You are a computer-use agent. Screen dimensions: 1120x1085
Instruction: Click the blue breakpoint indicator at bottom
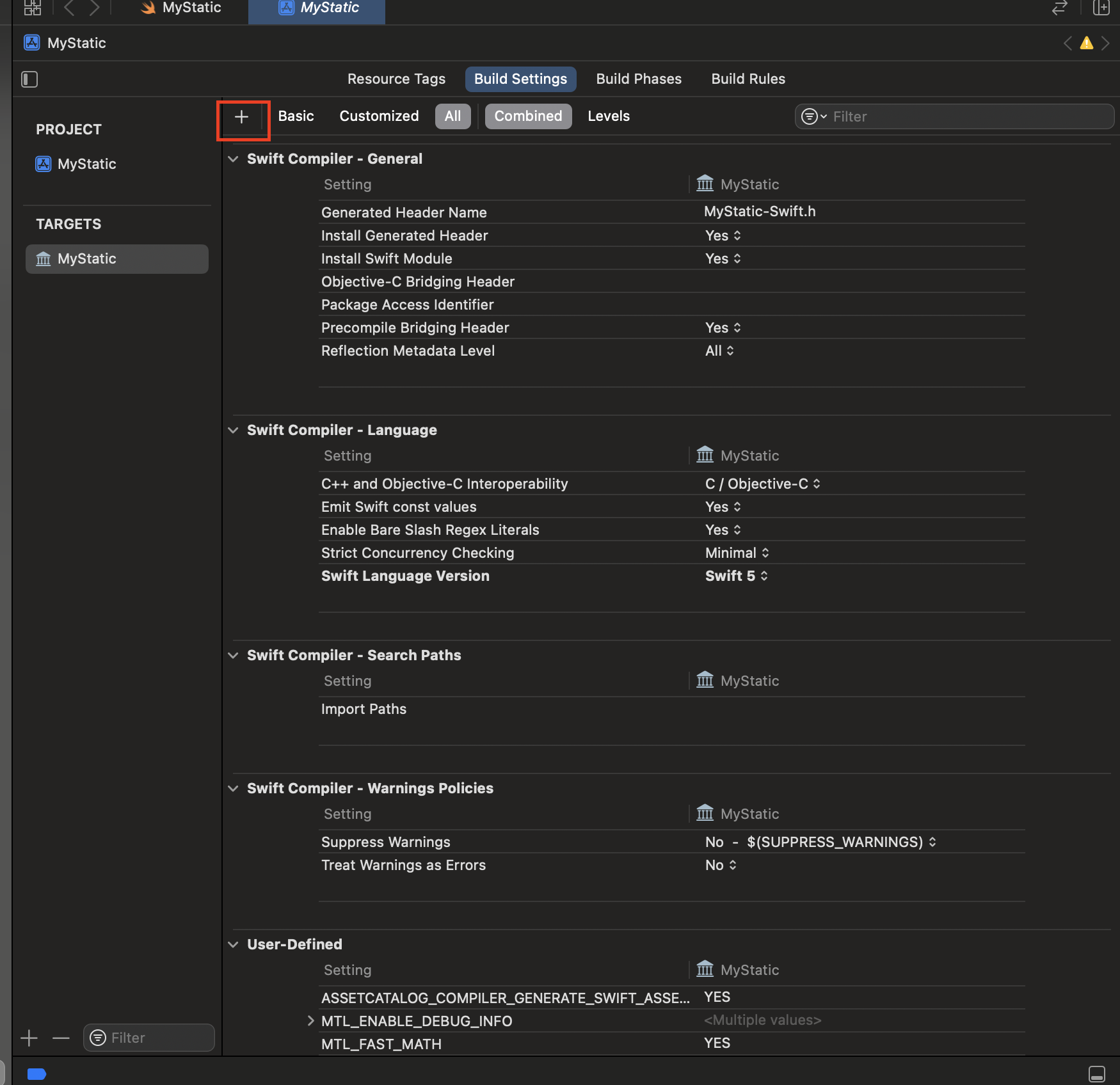pyautogui.click(x=36, y=1073)
